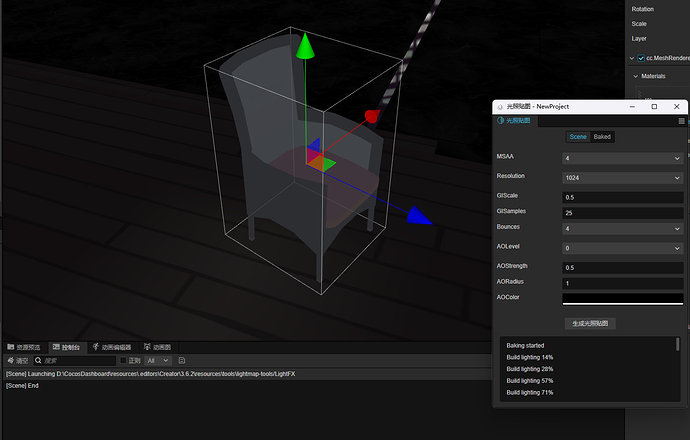Click the '[Scene] Launching' log entry
Screen dimensions: 690x440
pos(247,374)
